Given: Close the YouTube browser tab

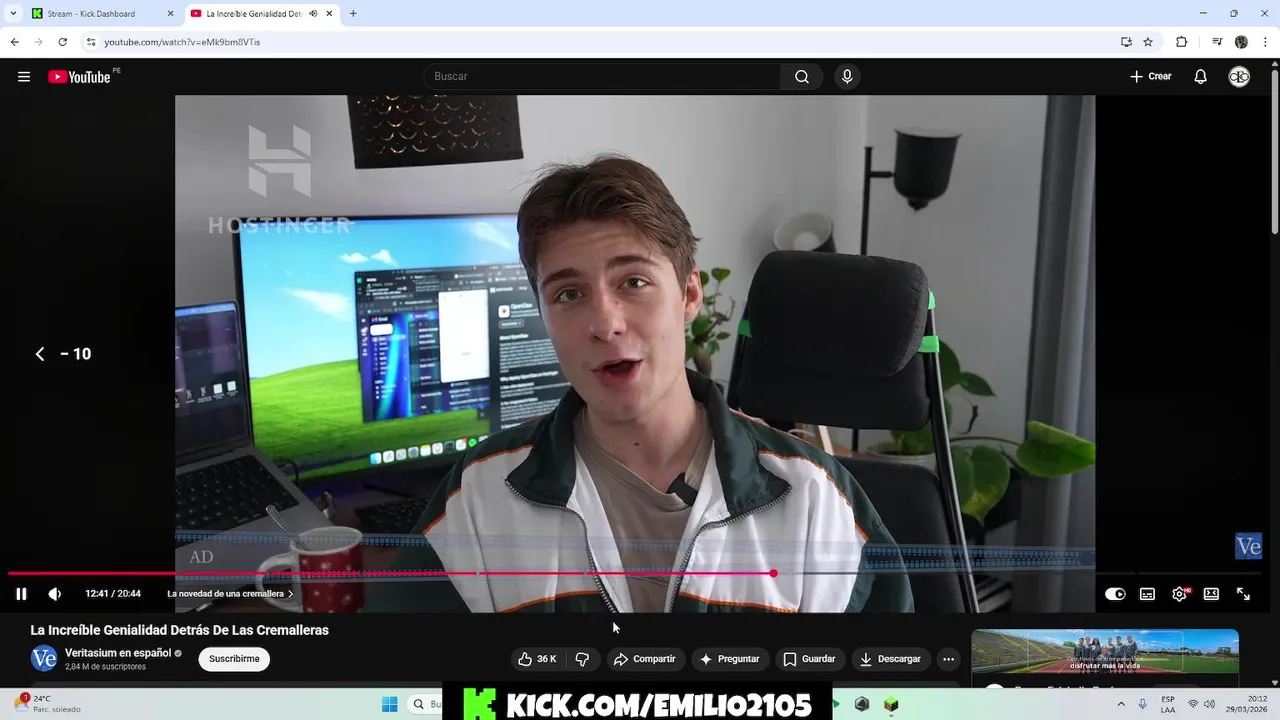Looking at the screenshot, I should [329, 14].
